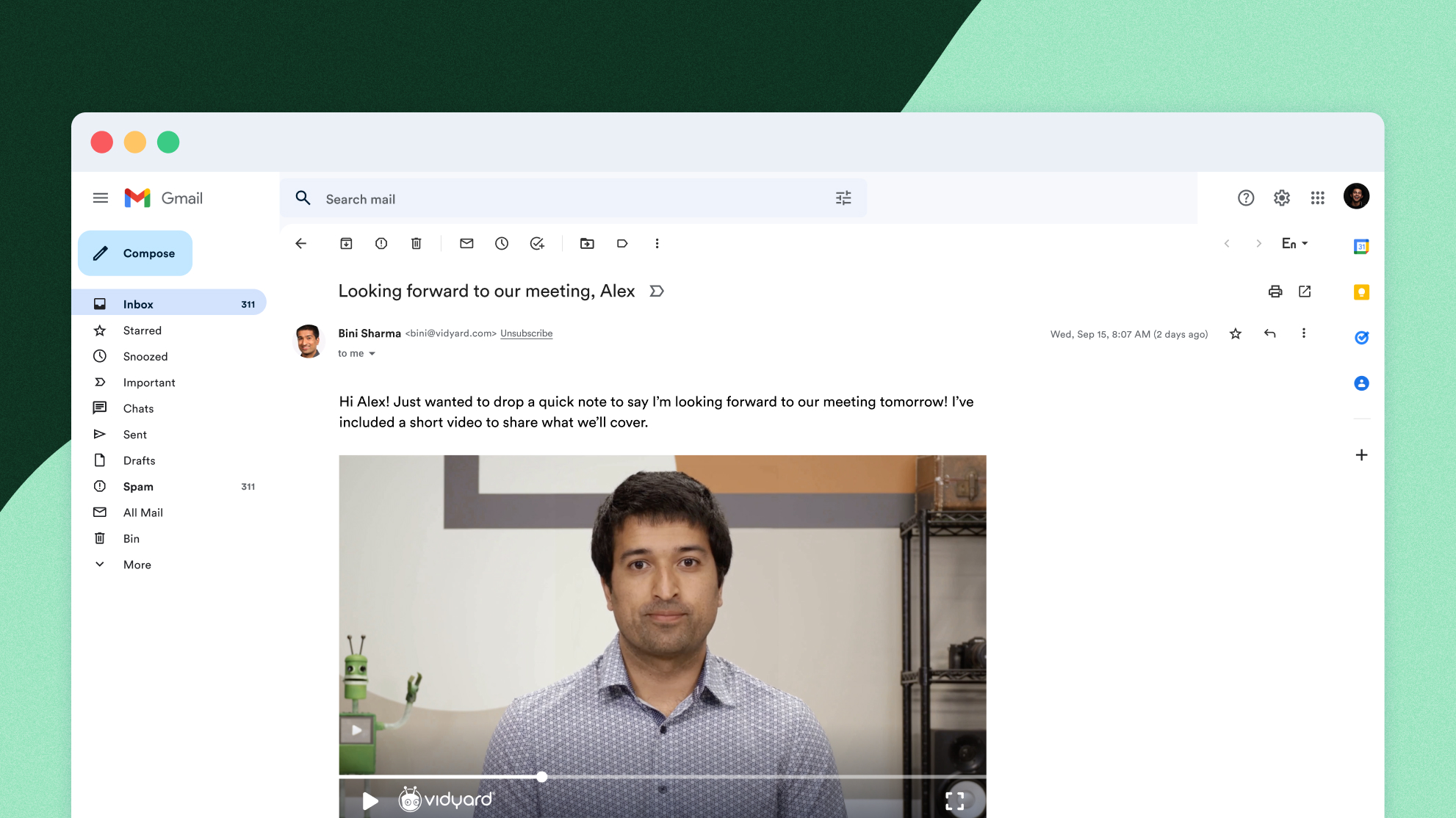Image resolution: width=1456 pixels, height=818 pixels.
Task: Star the email from Bini Sharma
Action: (1235, 333)
